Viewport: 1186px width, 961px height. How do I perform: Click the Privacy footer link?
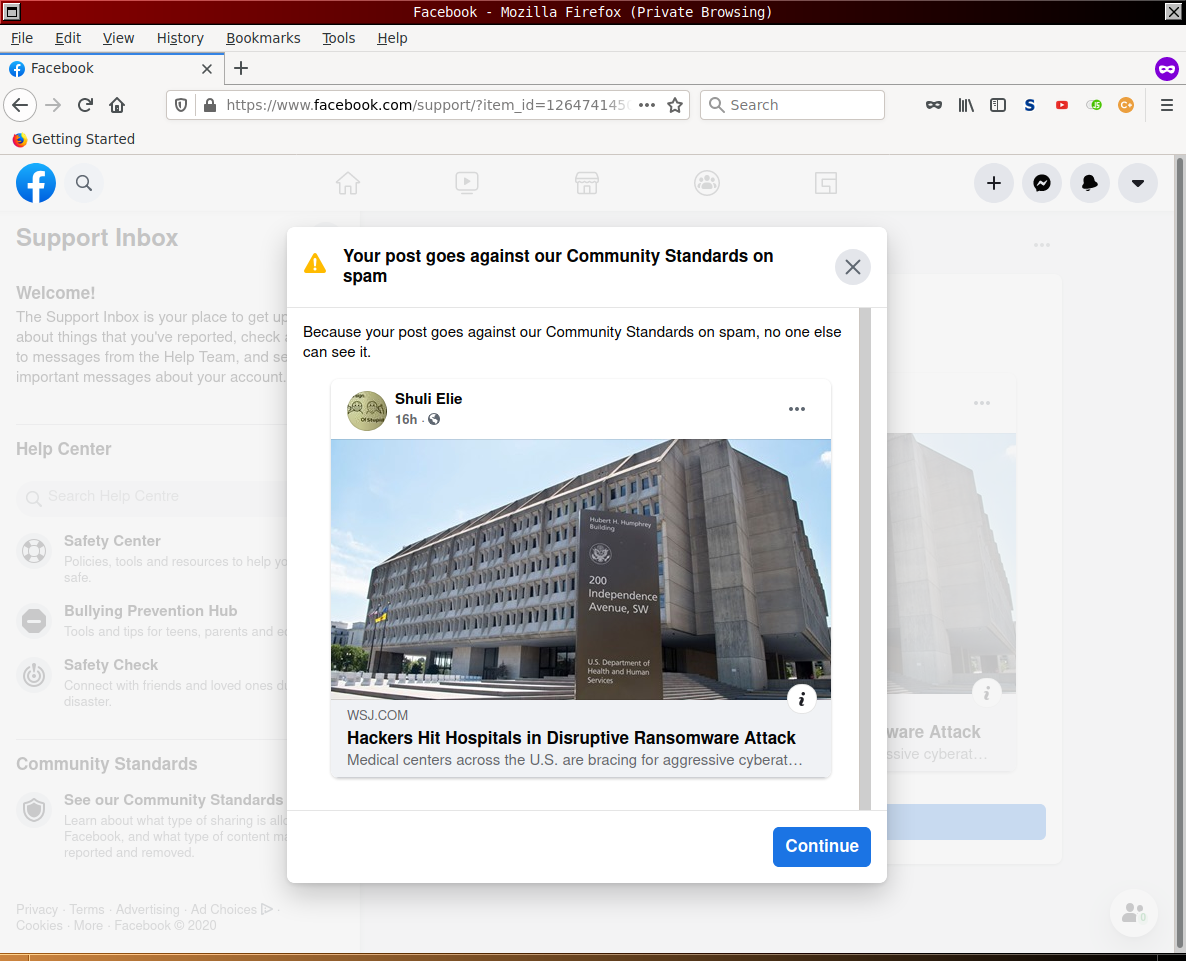coord(36,910)
